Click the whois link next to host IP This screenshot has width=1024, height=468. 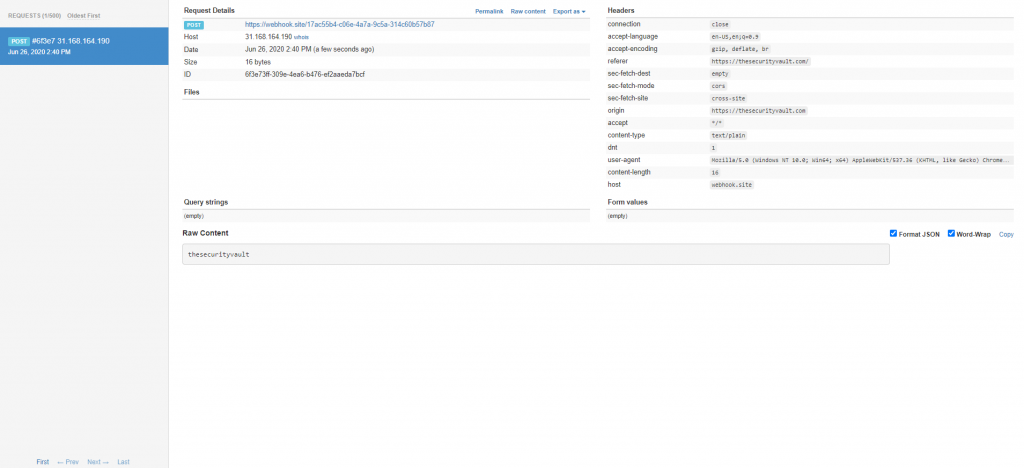click(x=301, y=37)
